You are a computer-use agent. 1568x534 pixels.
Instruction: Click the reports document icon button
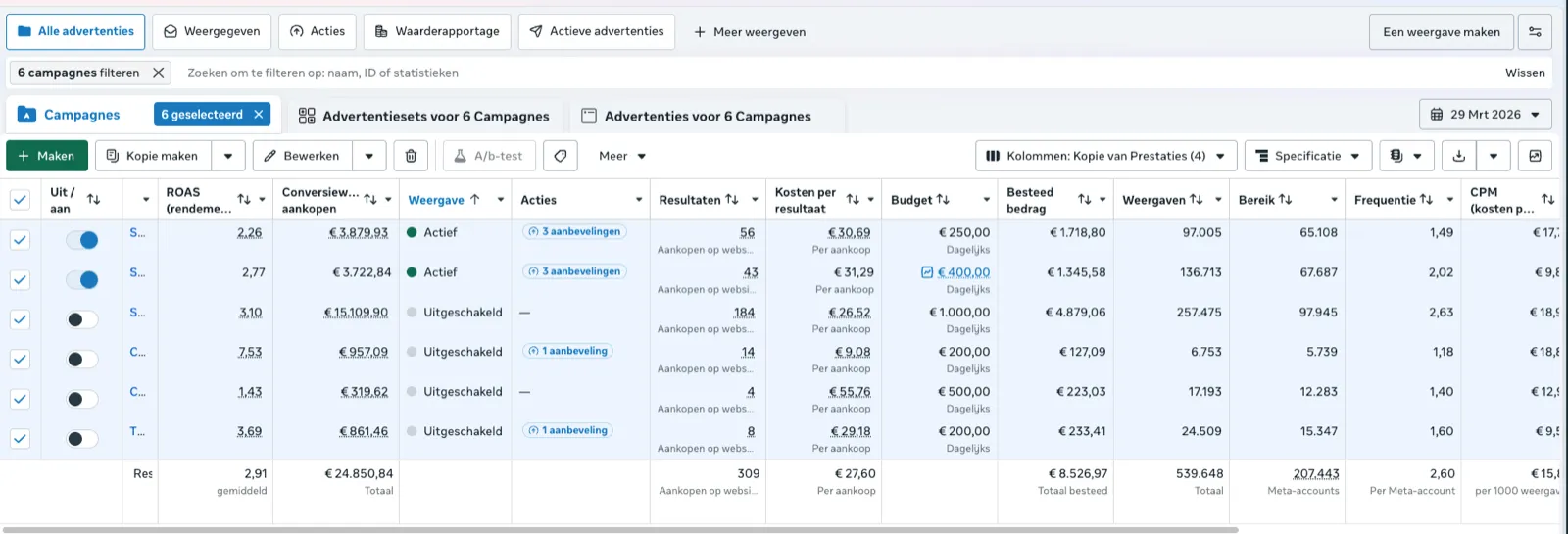pyautogui.click(x=1396, y=156)
